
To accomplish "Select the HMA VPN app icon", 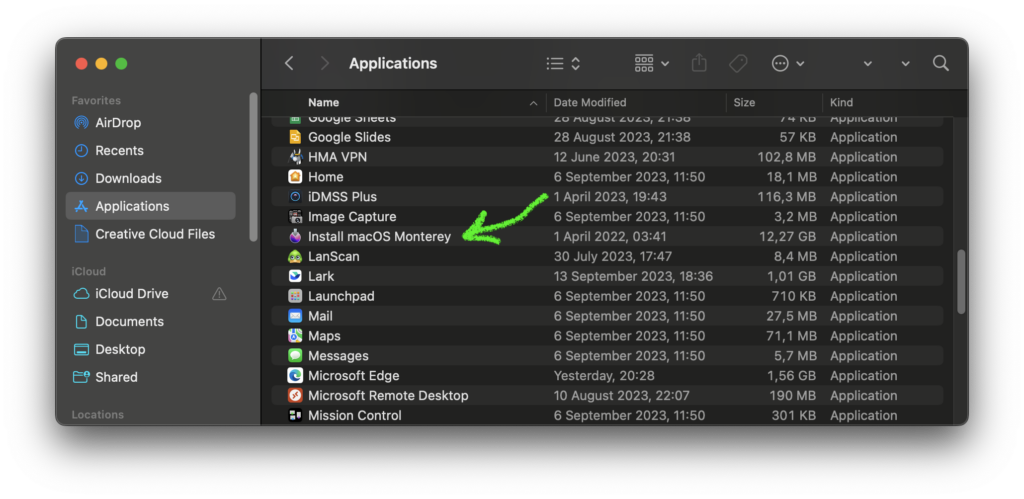I will (295, 157).
